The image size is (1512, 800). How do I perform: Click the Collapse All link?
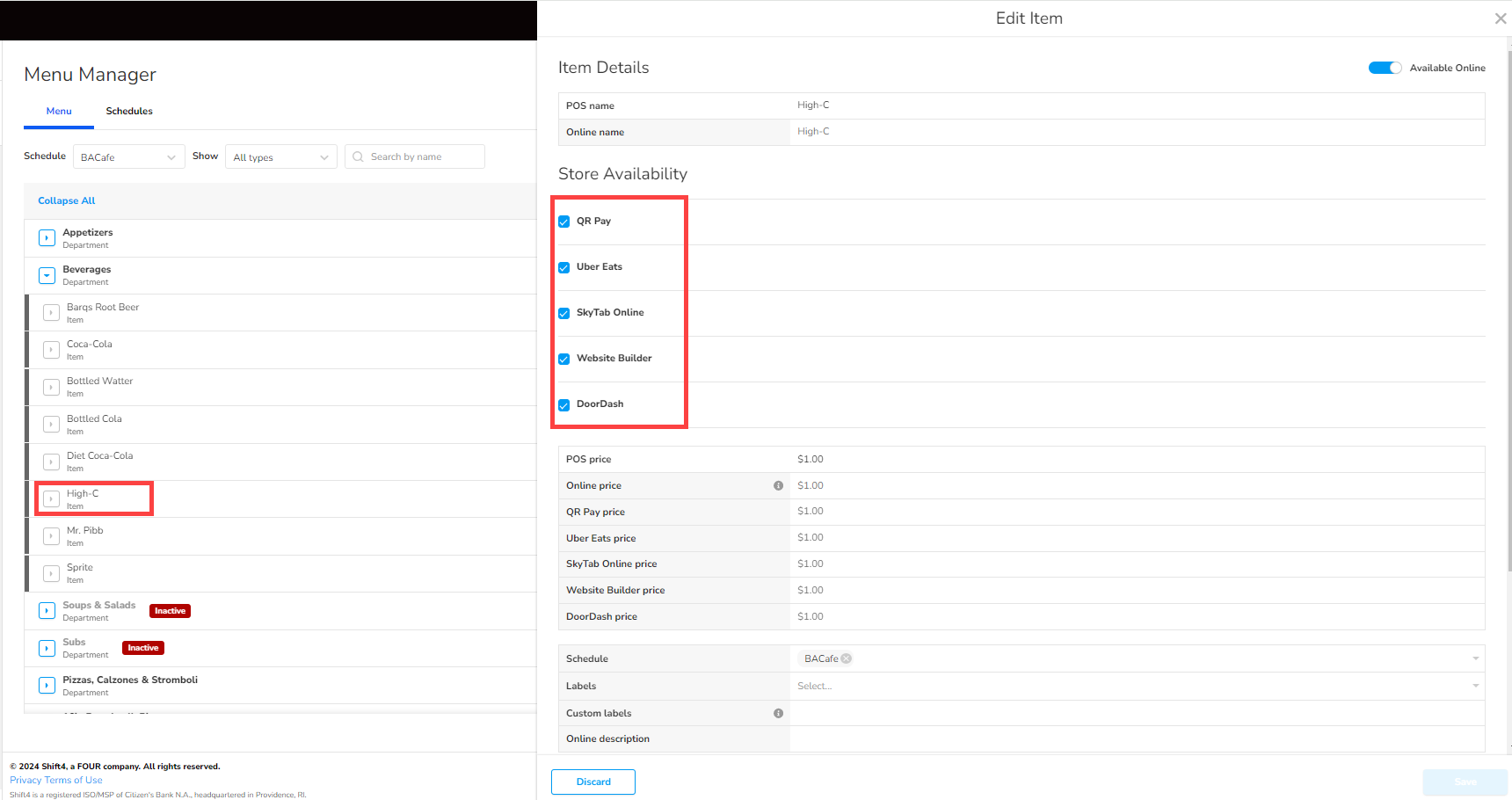click(67, 200)
